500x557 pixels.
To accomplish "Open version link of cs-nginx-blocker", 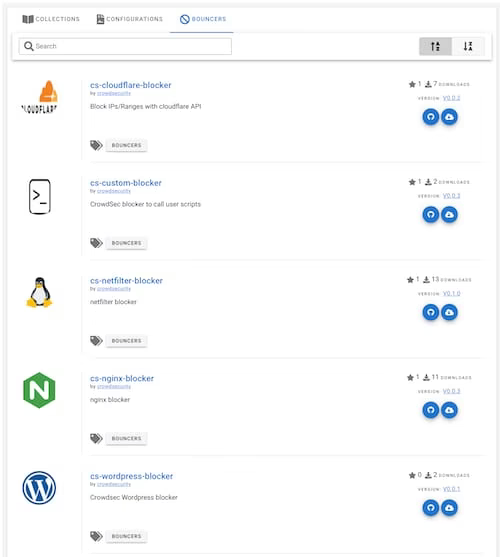I will point(451,391).
